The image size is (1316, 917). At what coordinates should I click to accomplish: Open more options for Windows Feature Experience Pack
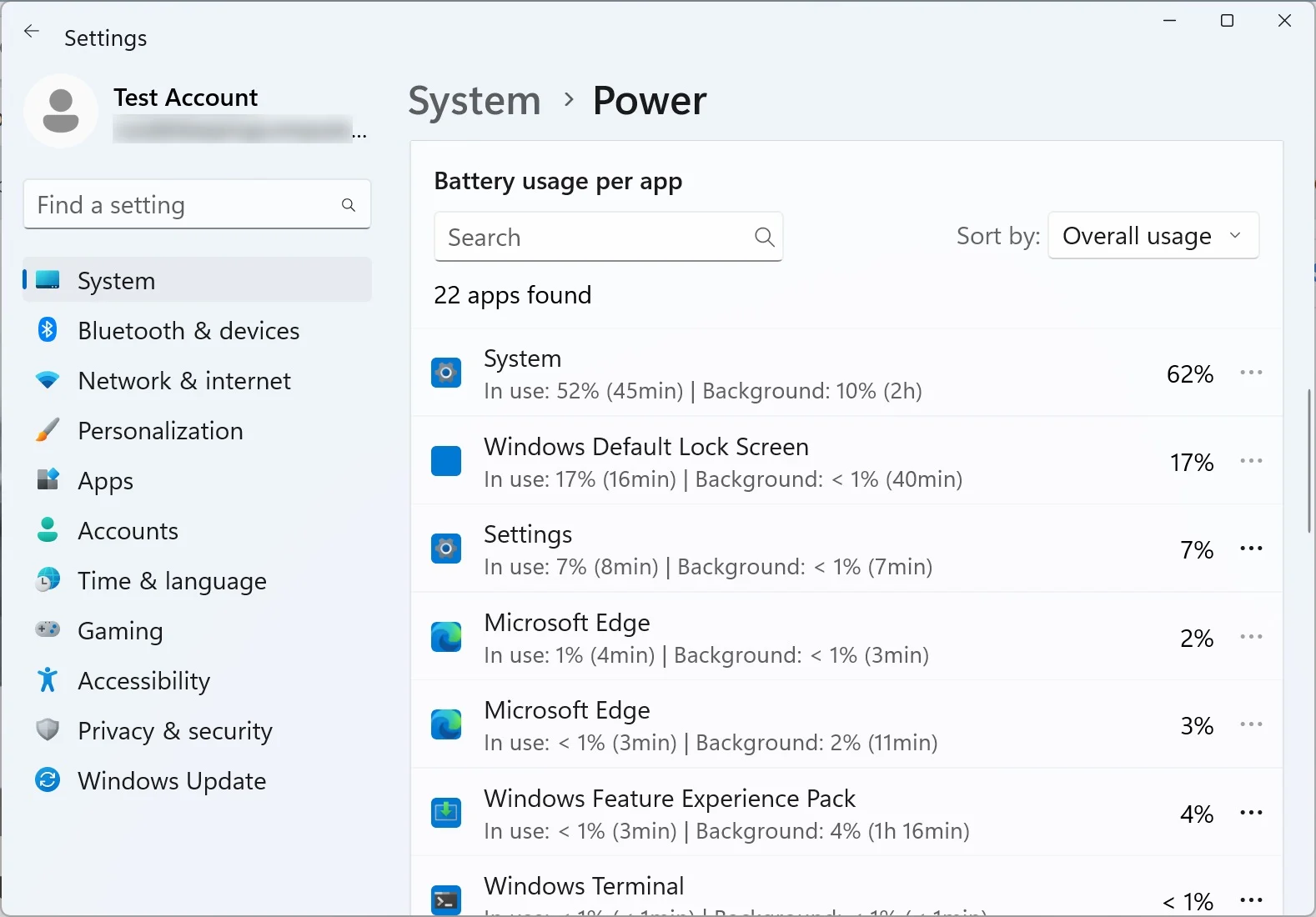[1251, 813]
